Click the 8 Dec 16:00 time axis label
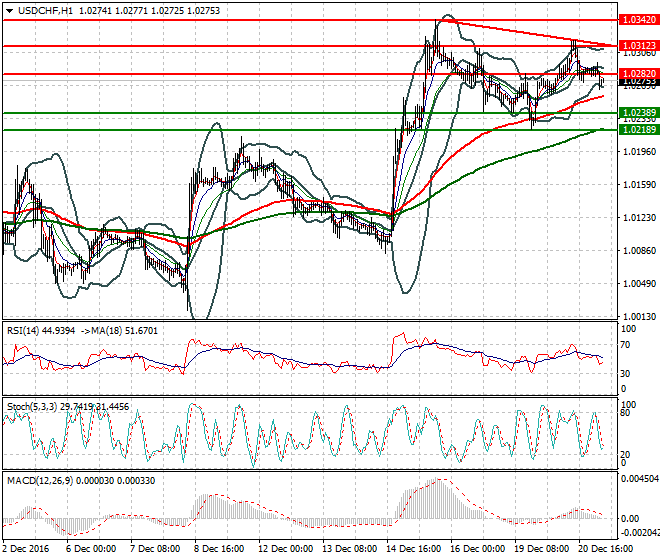 point(219,549)
